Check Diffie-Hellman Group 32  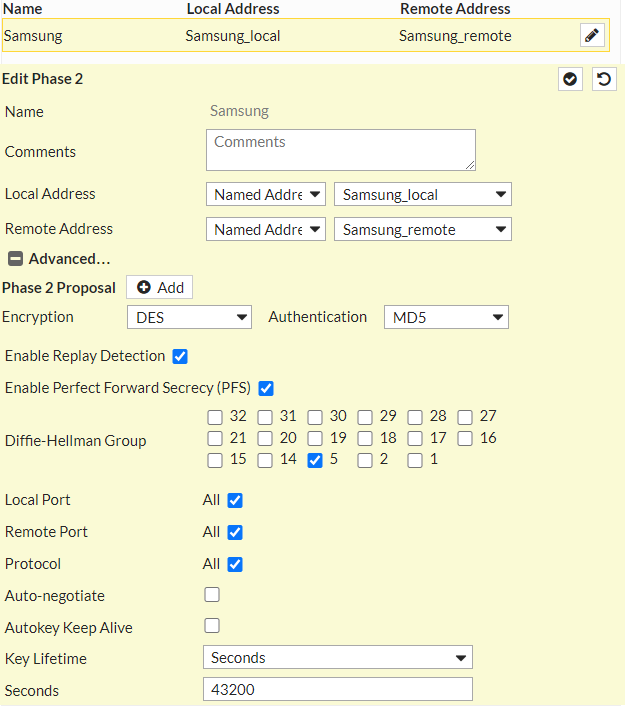pos(215,417)
